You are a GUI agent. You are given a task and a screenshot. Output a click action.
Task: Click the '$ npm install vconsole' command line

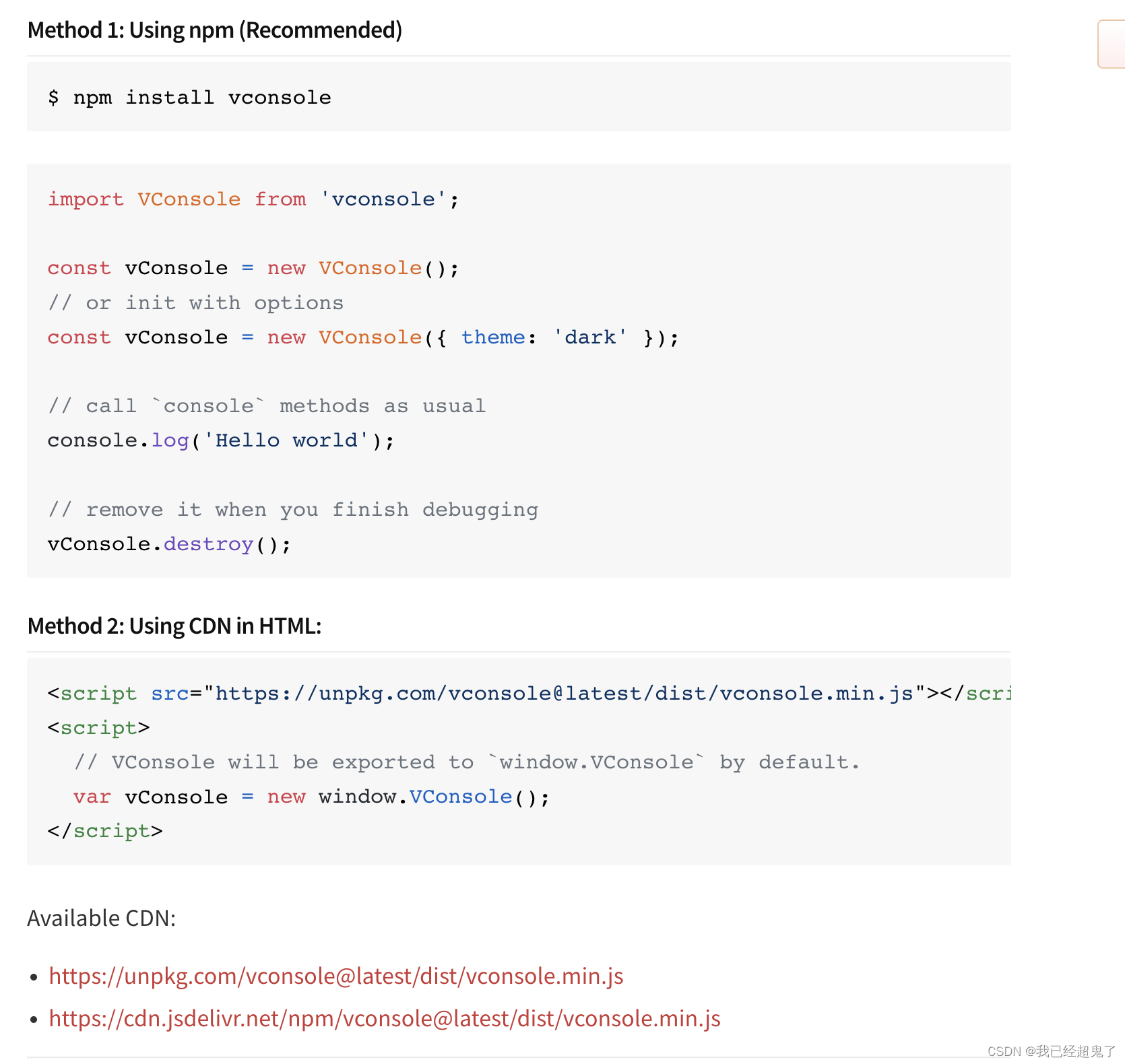point(189,98)
